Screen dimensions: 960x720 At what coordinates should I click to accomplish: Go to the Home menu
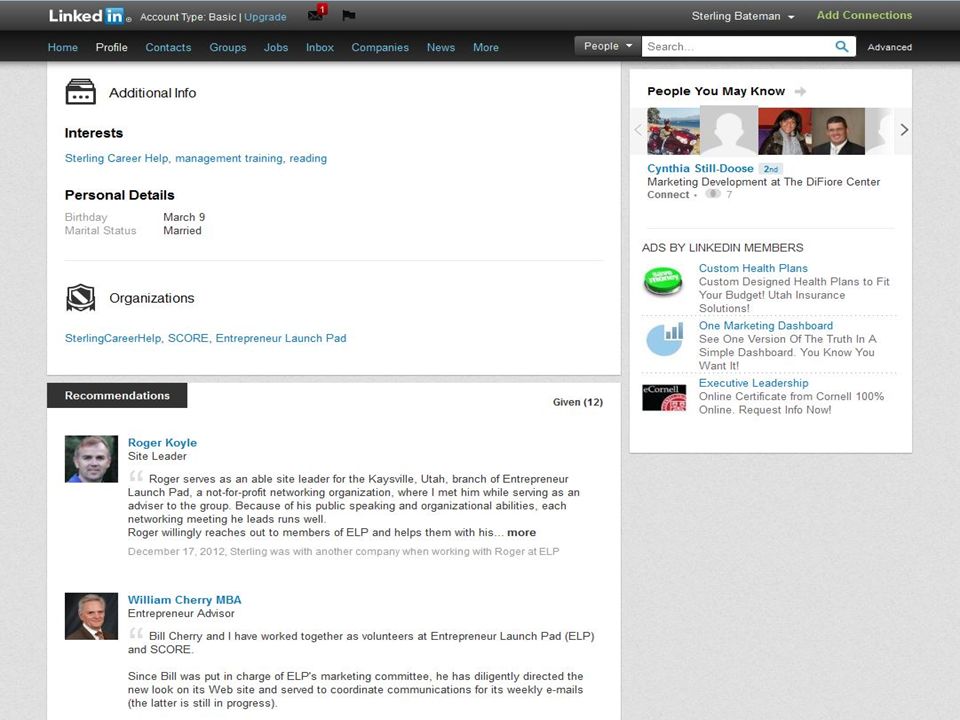[62, 47]
